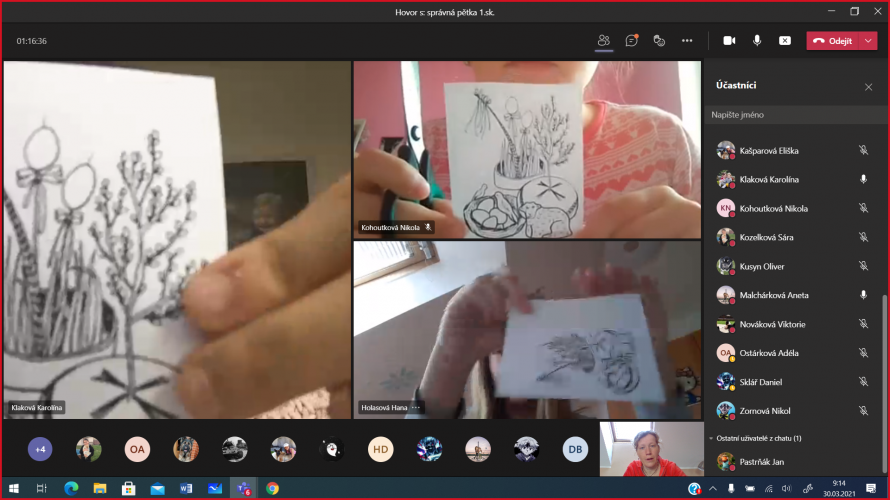Screen dimensions: 890x500
Task: Select participant Kašparová Eliška
Action: coord(794,150)
